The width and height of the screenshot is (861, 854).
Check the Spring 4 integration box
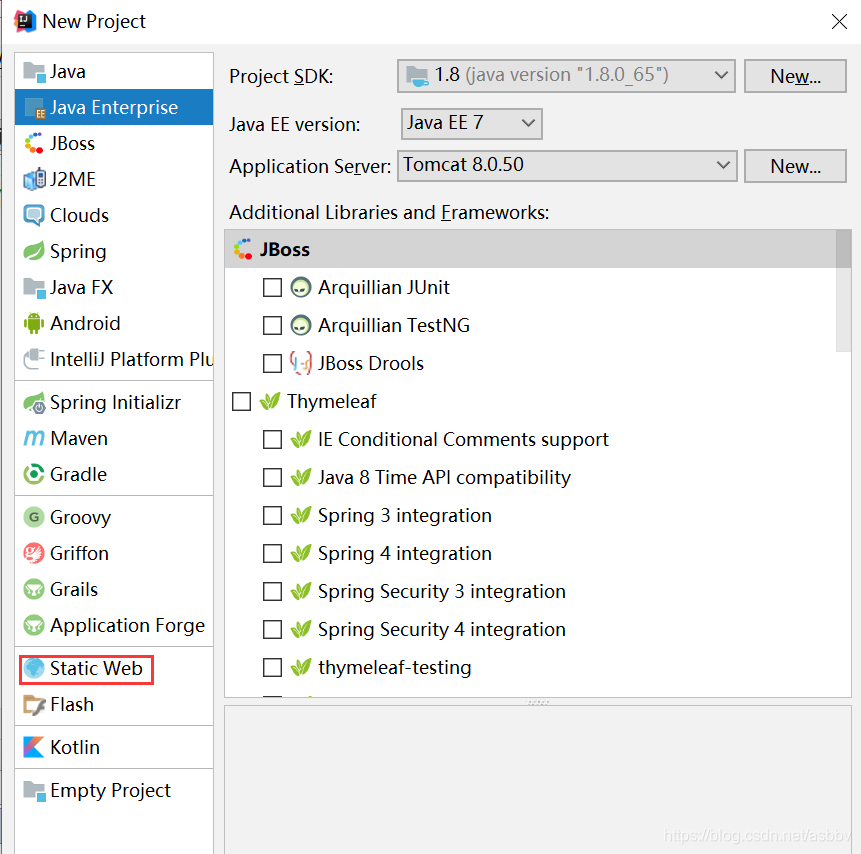(272, 553)
